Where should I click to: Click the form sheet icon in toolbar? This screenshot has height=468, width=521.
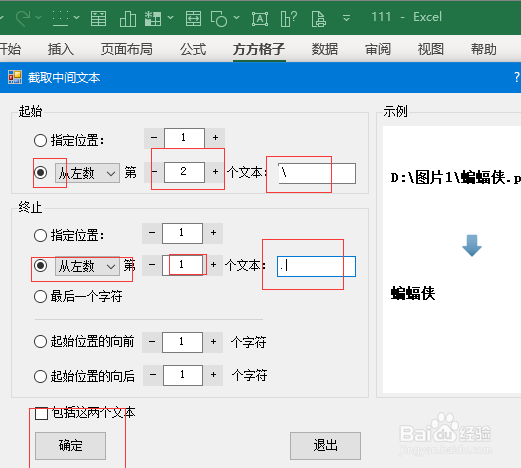pyautogui.click(x=98, y=18)
